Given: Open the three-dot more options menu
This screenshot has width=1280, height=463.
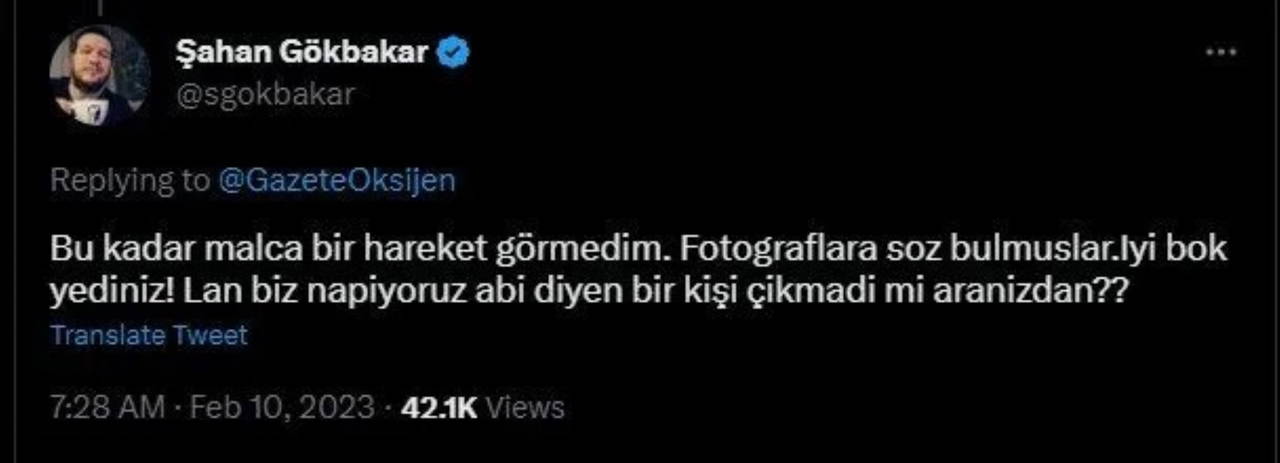Looking at the screenshot, I should click(x=1221, y=51).
